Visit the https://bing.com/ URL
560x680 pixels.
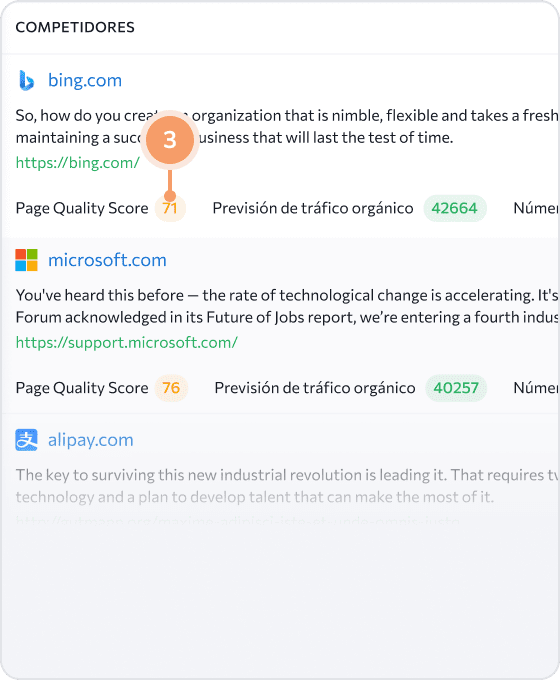click(x=78, y=163)
